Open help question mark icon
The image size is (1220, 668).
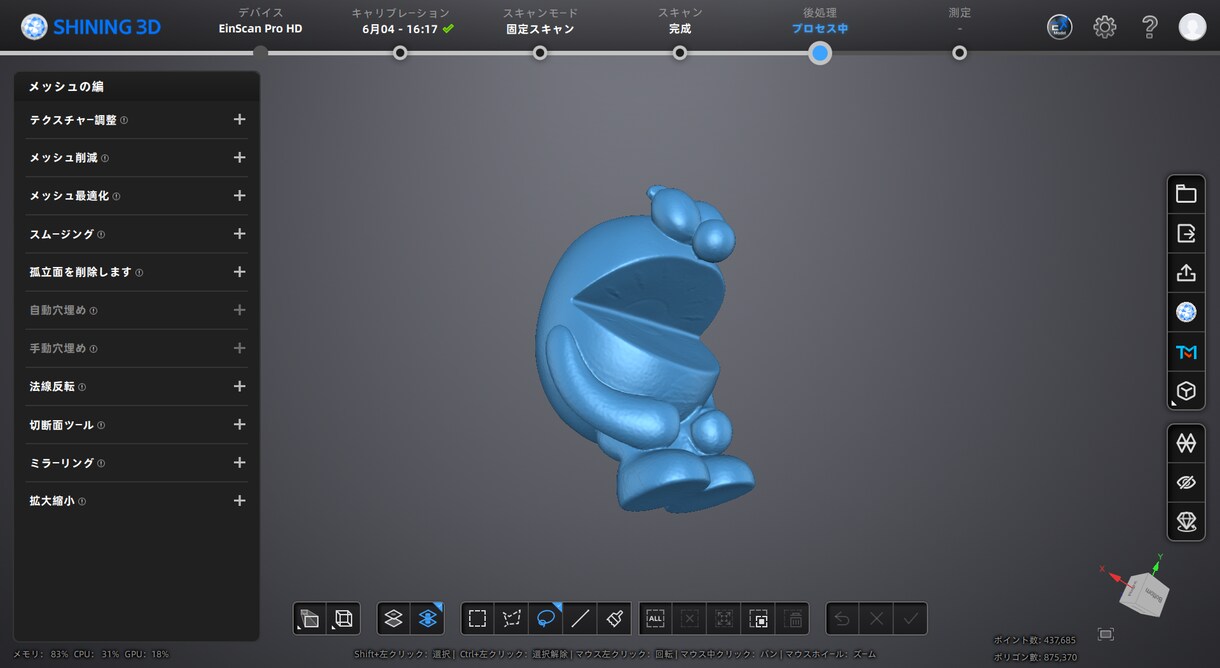coord(1150,27)
